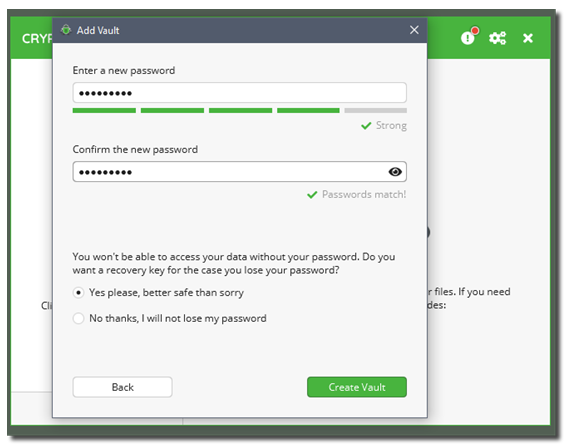Click the Create Vault button
The height and width of the screenshot is (445, 567).
[x=357, y=387]
